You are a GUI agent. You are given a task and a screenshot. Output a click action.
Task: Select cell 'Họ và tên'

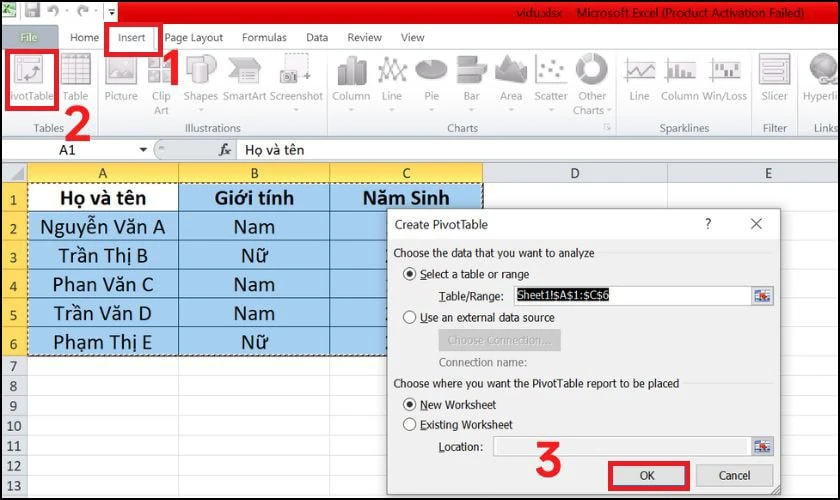103,198
